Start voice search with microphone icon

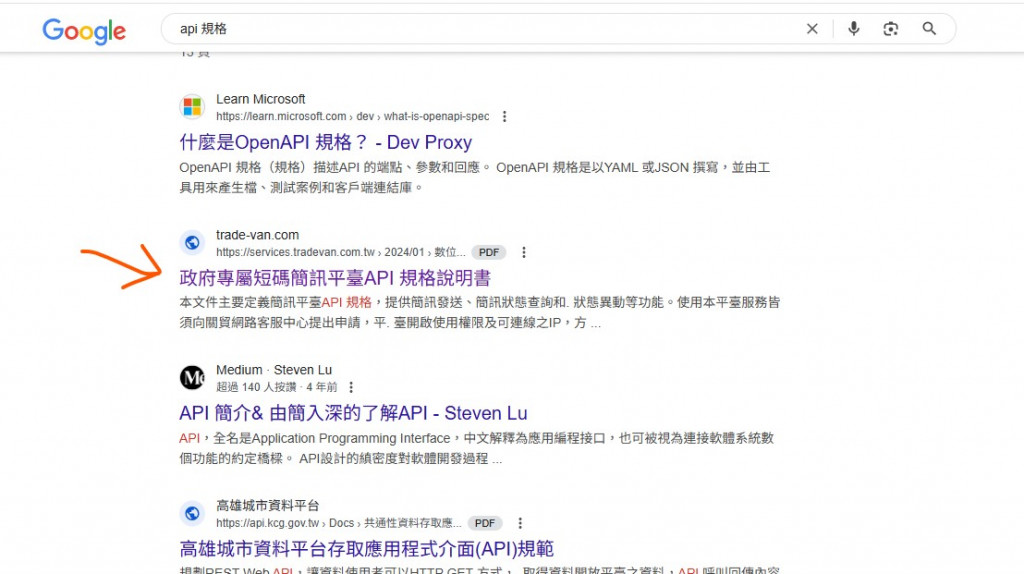click(x=854, y=29)
